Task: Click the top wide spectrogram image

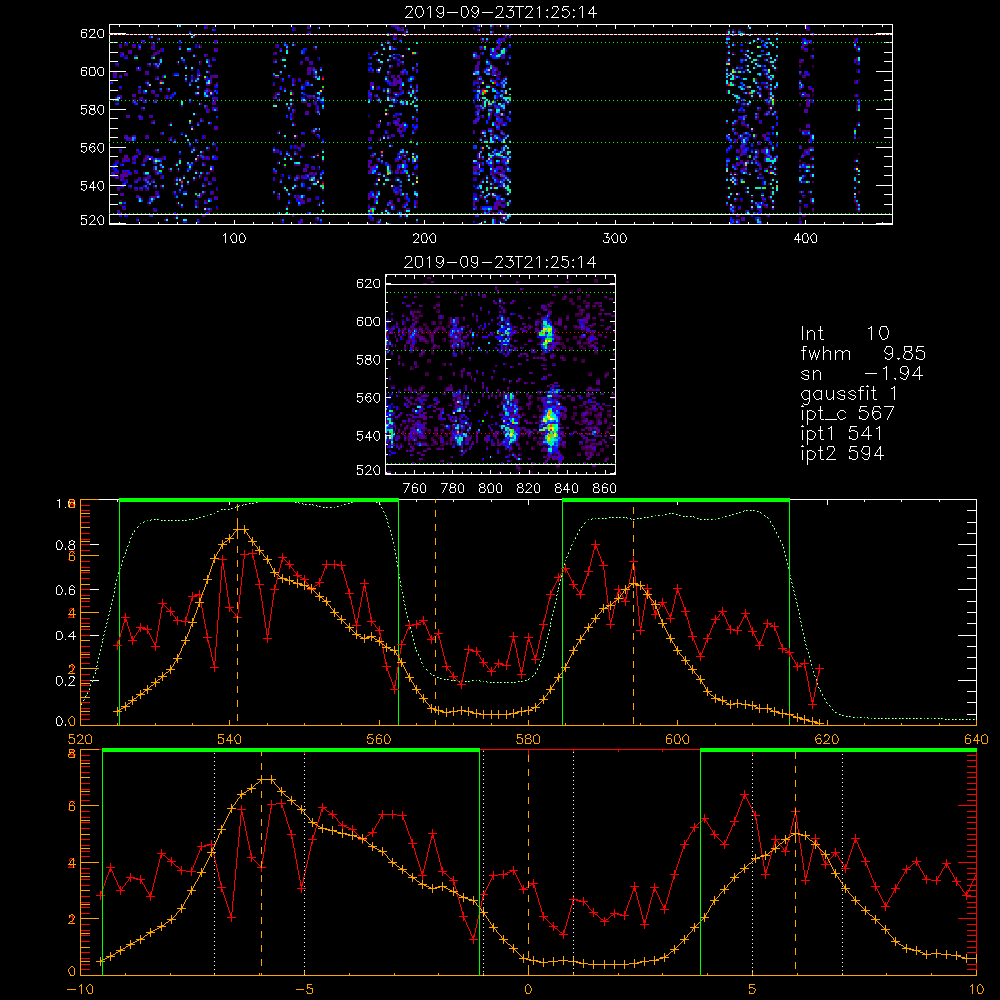Action: click(501, 124)
